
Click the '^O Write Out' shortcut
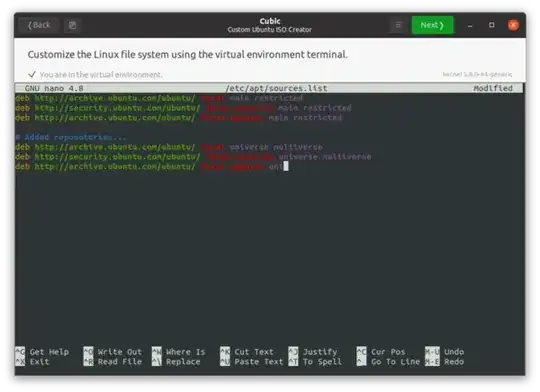click(113, 352)
